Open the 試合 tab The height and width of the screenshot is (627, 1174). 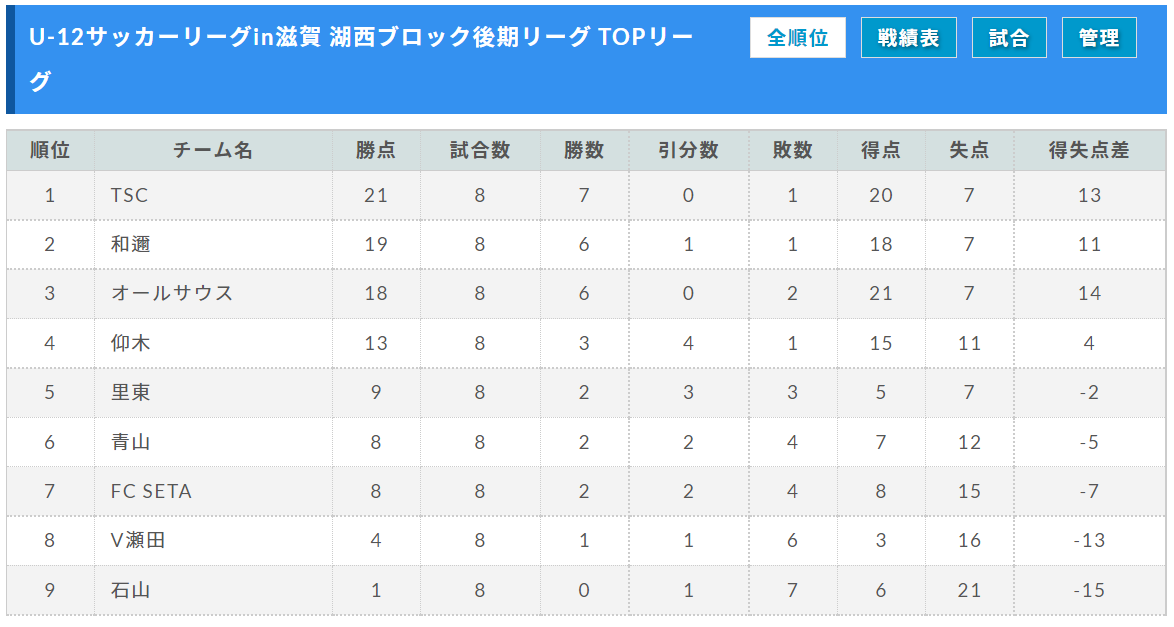click(x=1009, y=37)
